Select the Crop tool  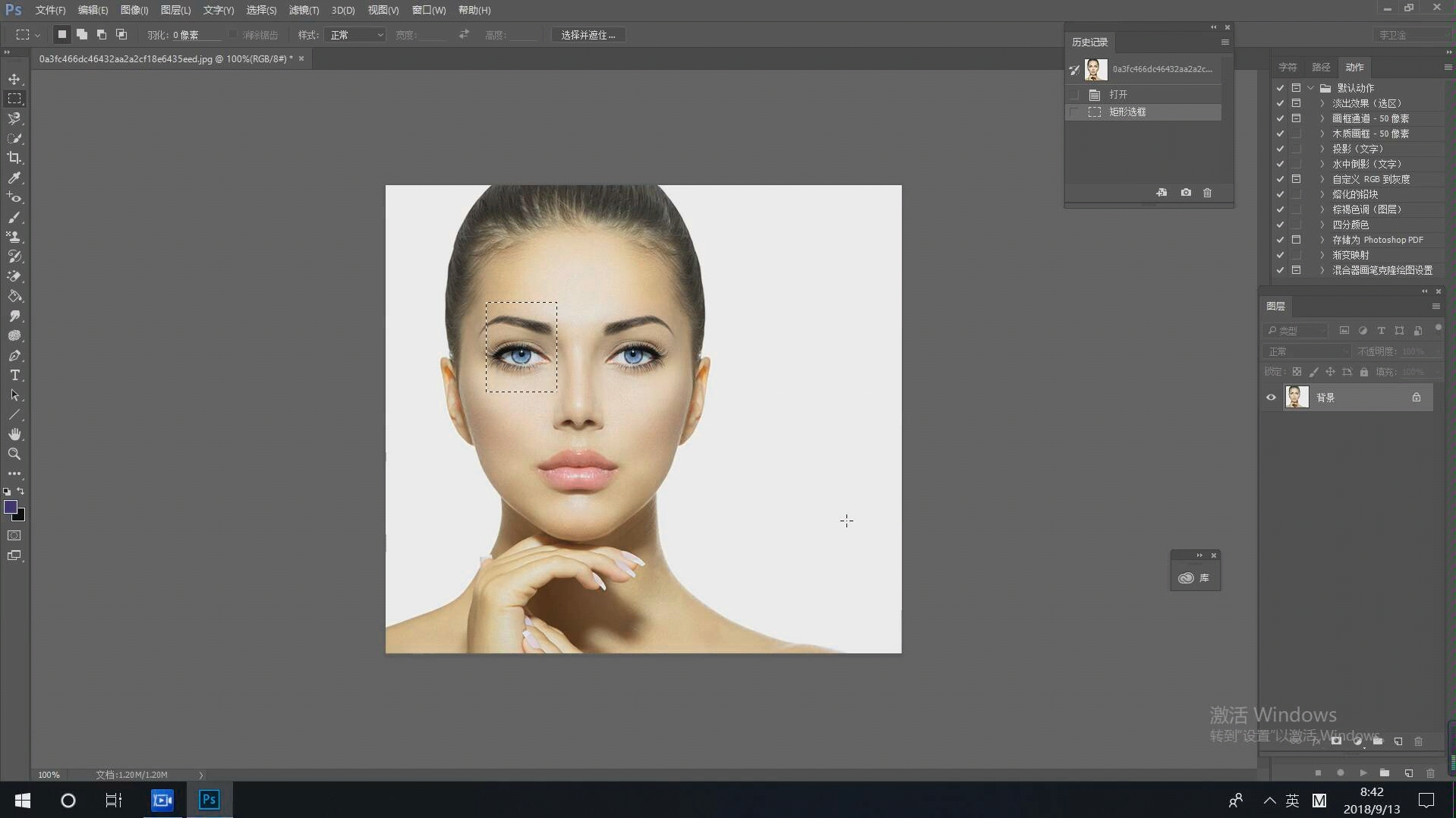(14, 158)
